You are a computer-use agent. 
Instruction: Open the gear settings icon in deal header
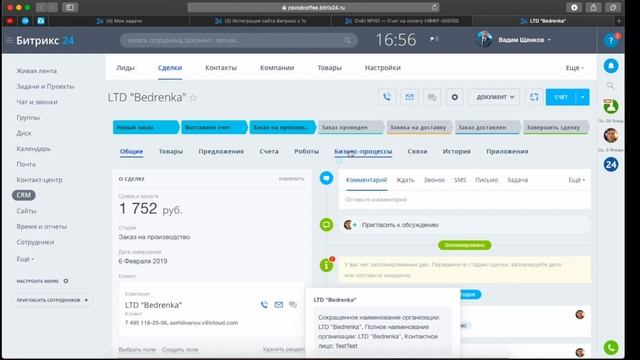454,97
